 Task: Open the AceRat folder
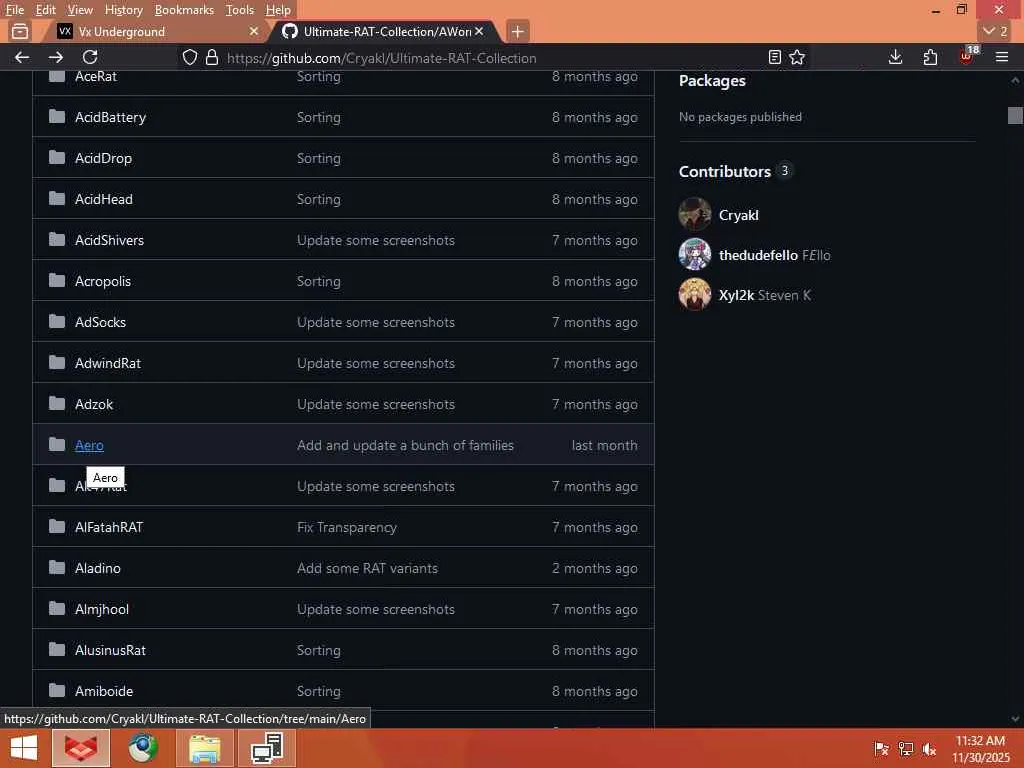[x=95, y=76]
